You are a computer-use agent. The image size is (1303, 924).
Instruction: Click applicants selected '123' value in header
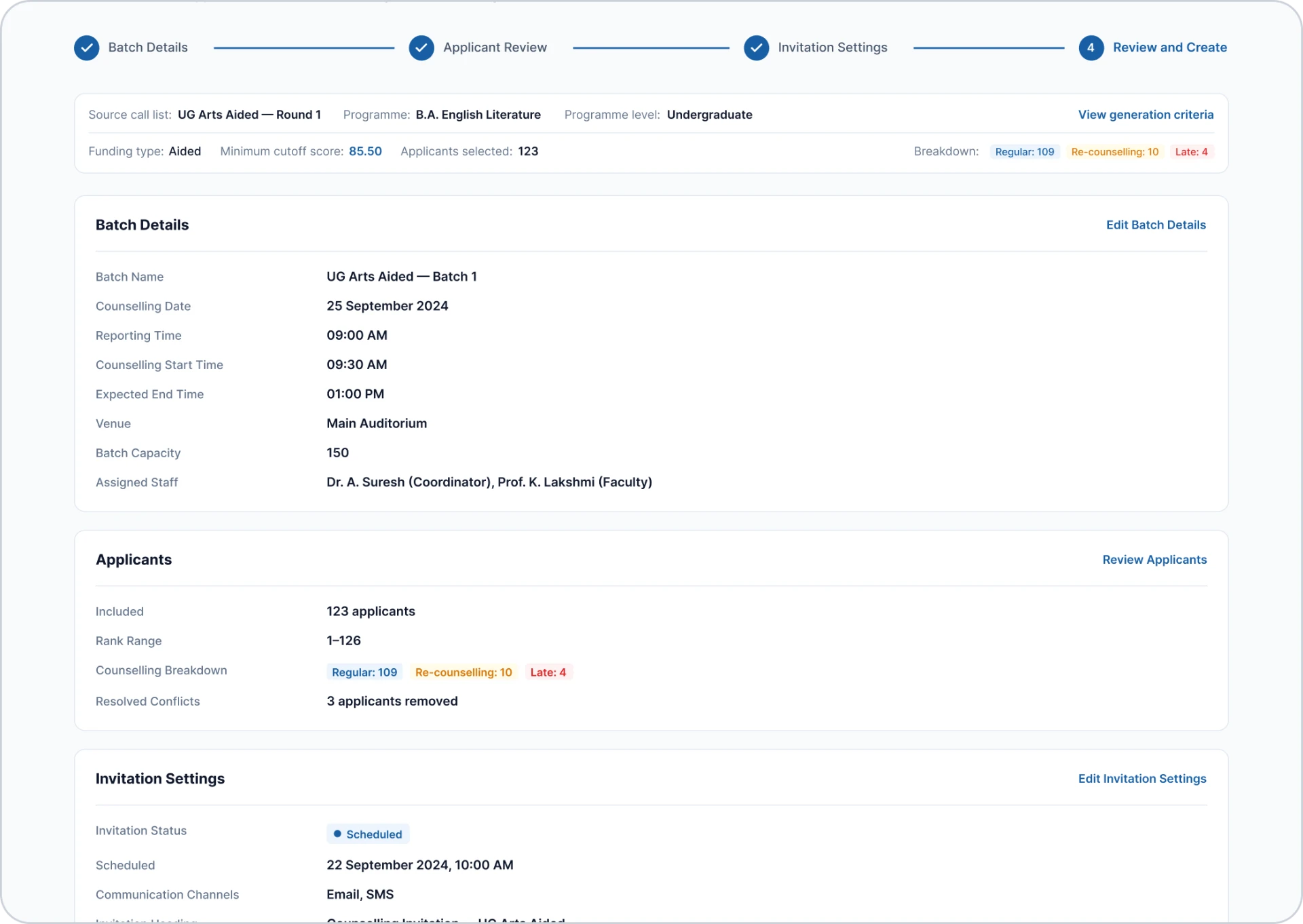pos(528,151)
